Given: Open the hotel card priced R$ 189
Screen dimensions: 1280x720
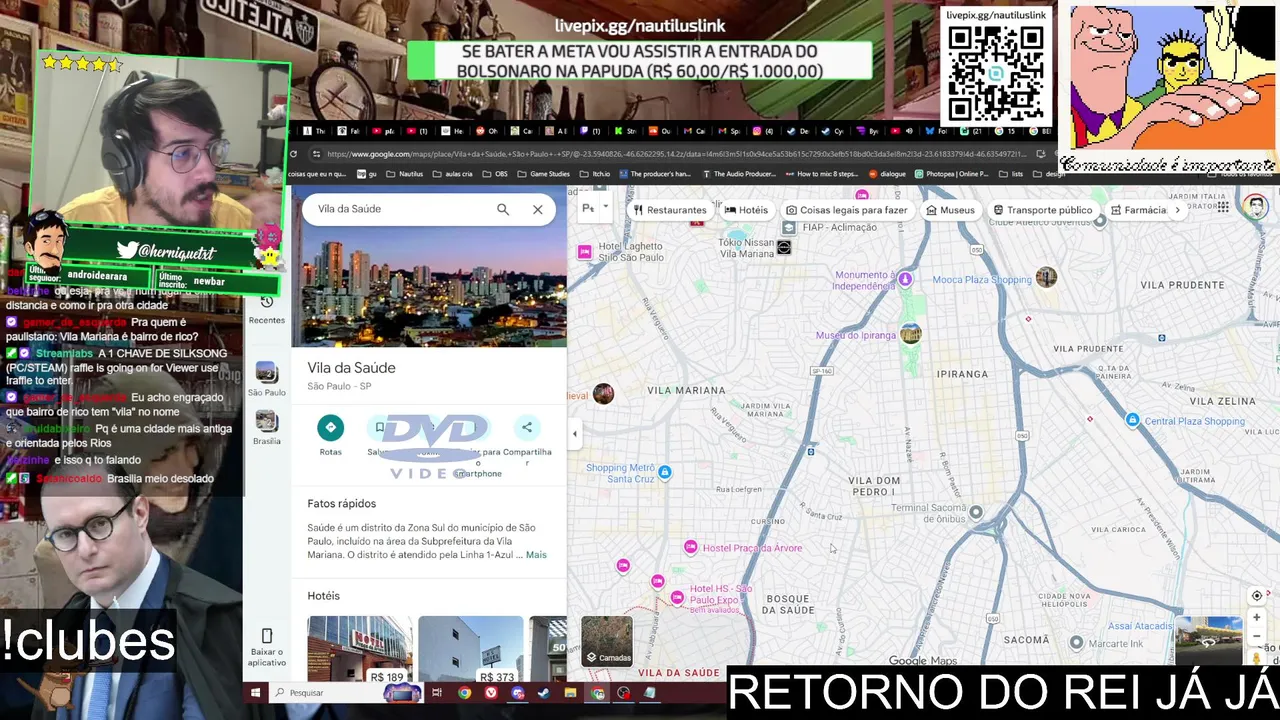Looking at the screenshot, I should pos(360,650).
